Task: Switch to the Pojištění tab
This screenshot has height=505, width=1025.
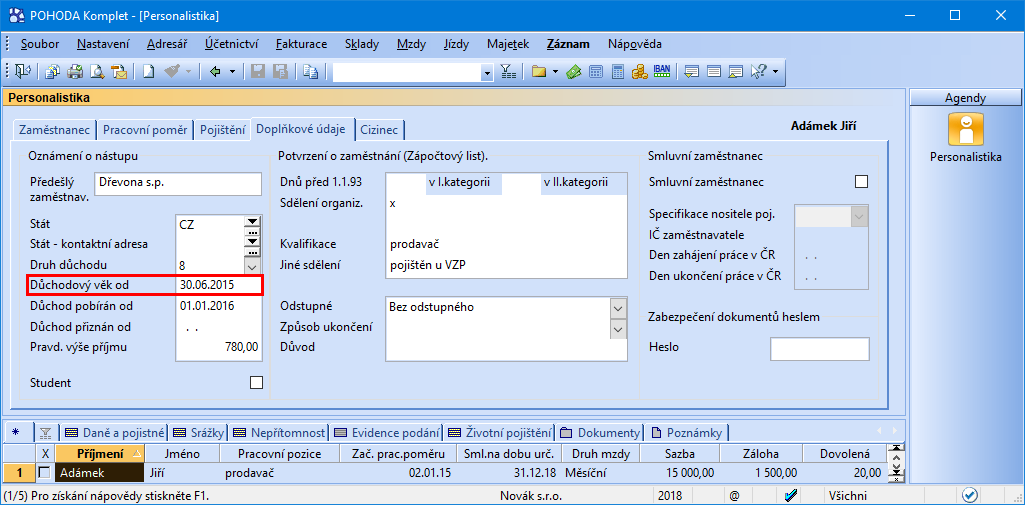Action: 222,129
